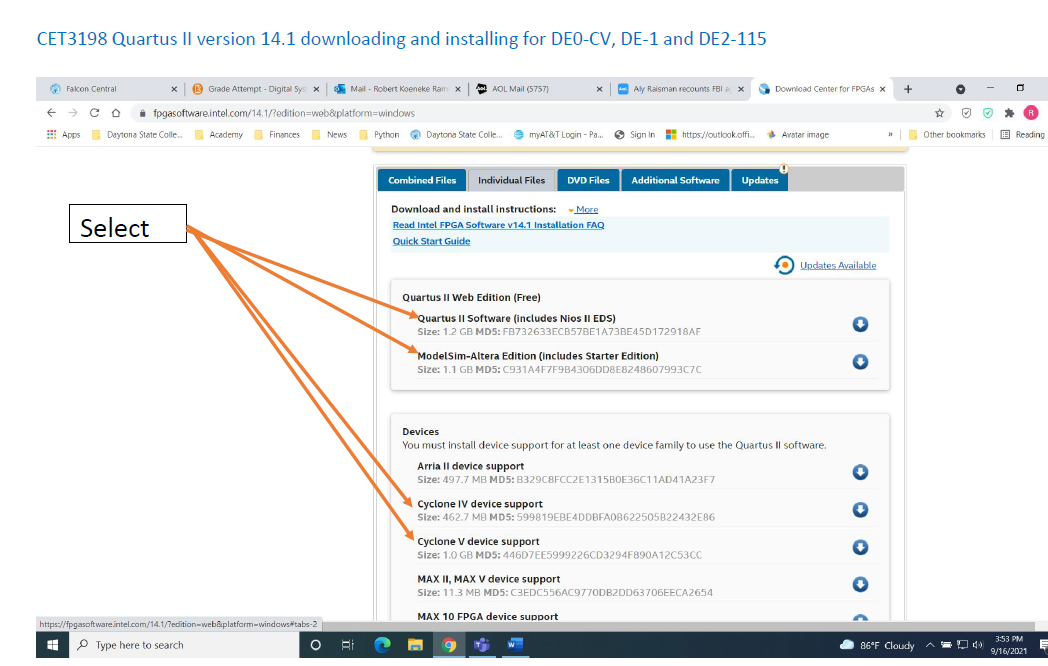Open the Chrome profile avatar R
Image resolution: width=1048 pixels, height=666 pixels.
pos(1031,113)
